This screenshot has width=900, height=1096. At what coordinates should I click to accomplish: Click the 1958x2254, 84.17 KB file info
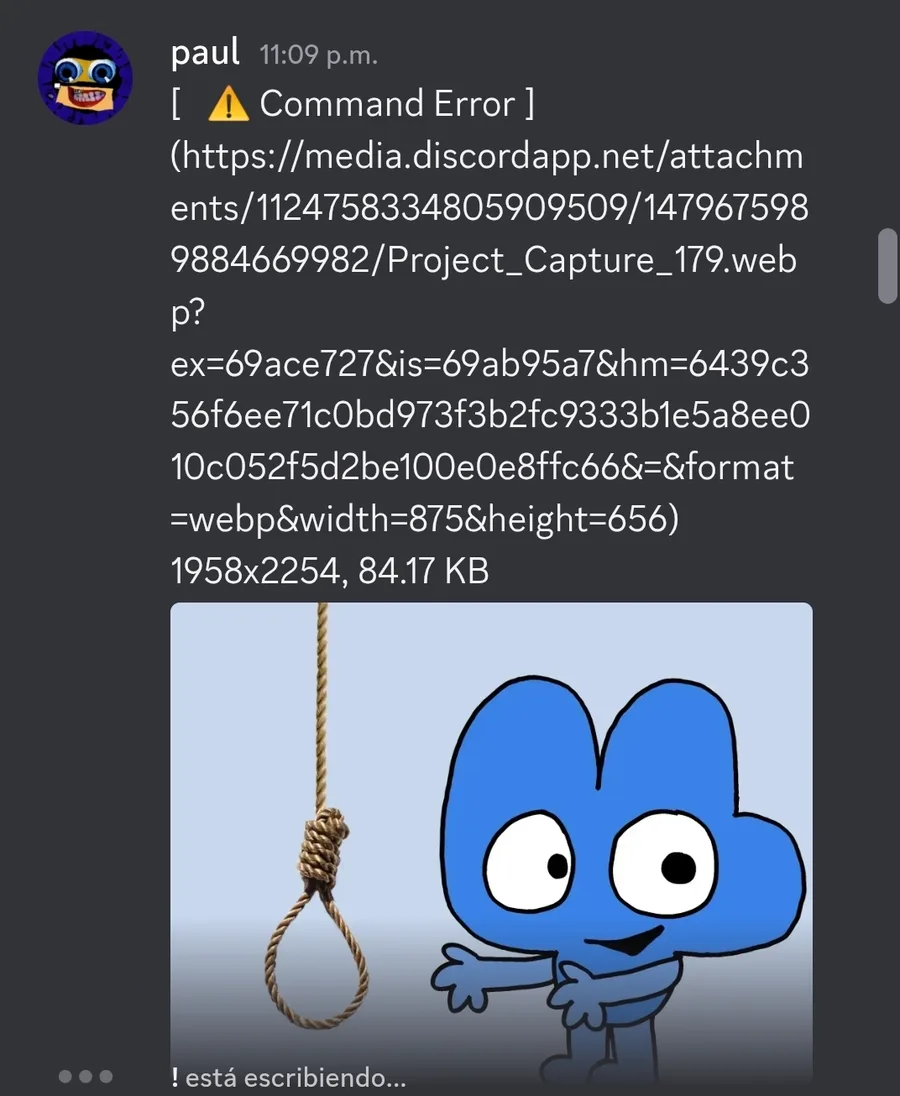tap(330, 570)
